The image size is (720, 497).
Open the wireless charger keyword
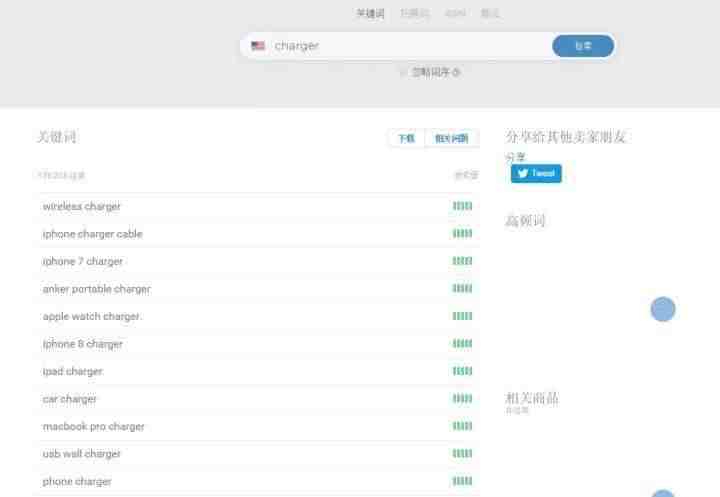click(82, 207)
